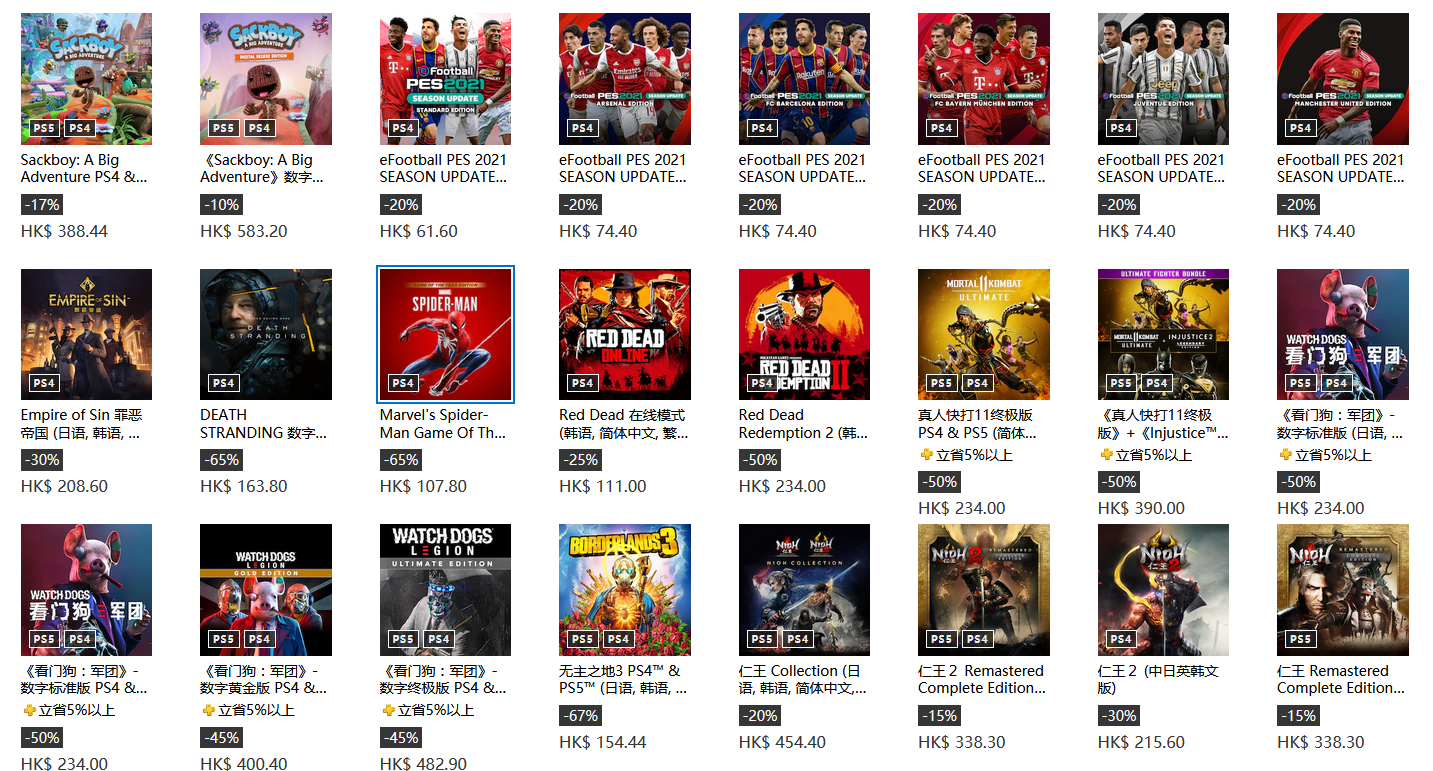Click the PS5 badge on the Borderlands 3 cover
The image size is (1433, 771).
point(583,639)
